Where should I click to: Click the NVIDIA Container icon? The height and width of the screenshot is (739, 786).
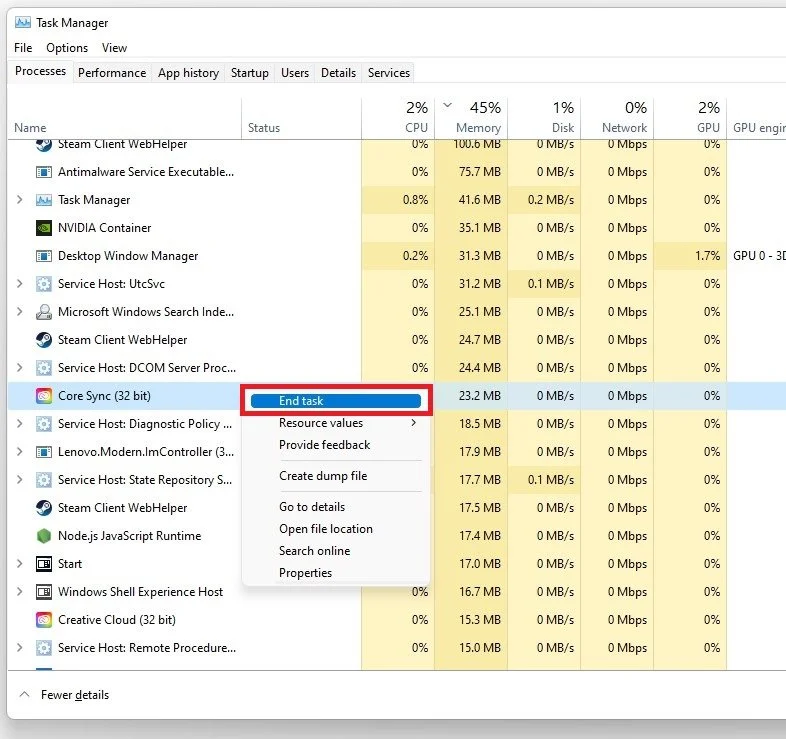click(x=44, y=228)
